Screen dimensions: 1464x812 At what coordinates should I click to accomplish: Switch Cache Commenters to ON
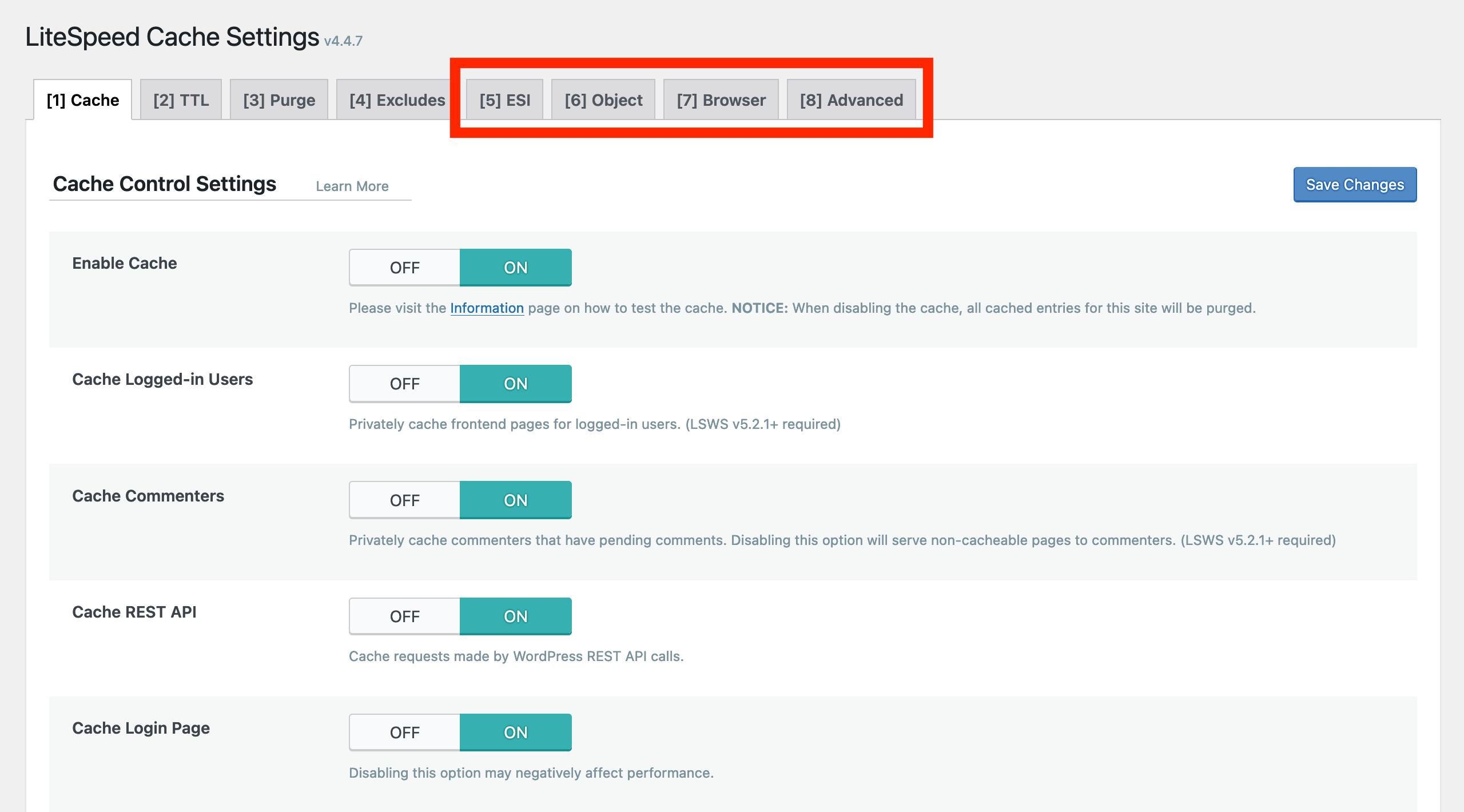pos(516,500)
